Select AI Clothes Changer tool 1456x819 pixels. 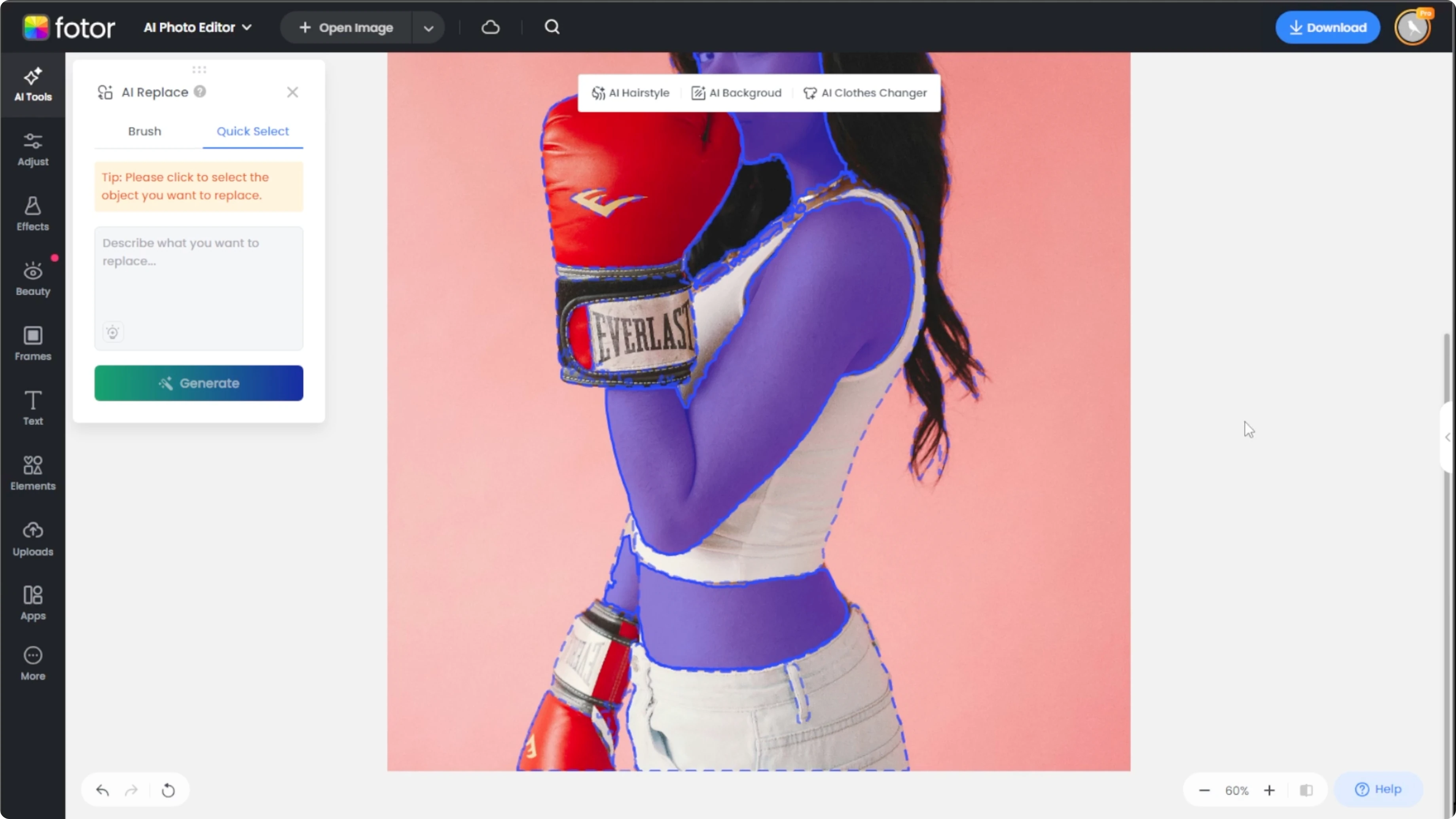coord(865,93)
